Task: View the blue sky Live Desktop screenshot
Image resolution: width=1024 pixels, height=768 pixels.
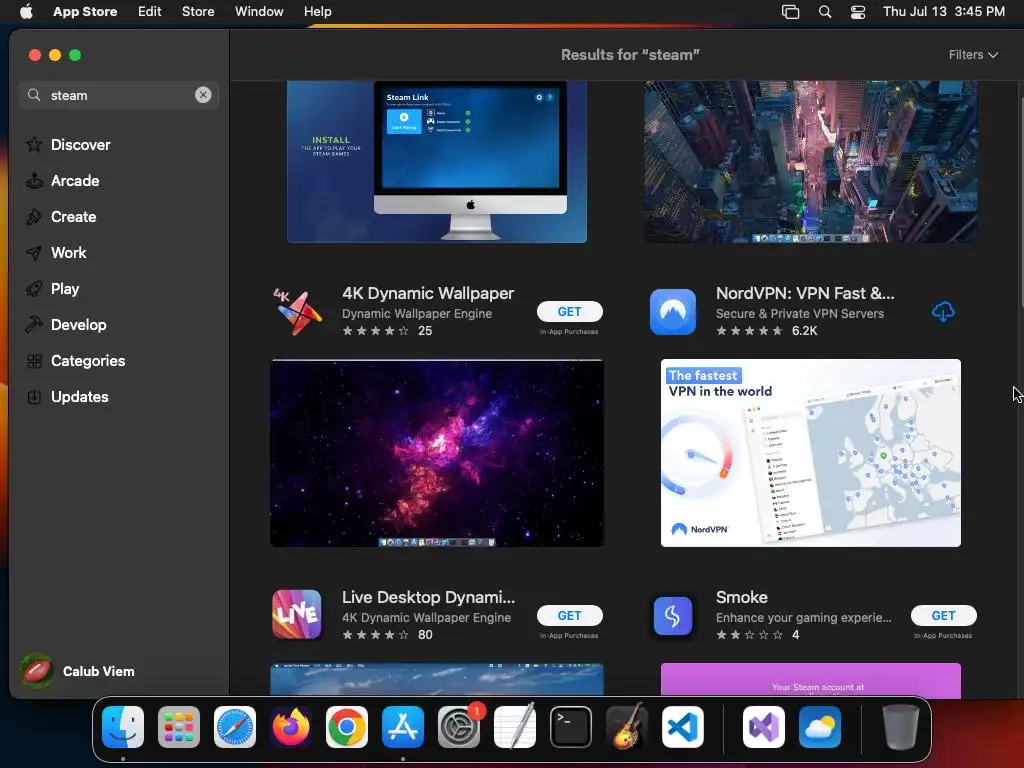Action: 437,680
